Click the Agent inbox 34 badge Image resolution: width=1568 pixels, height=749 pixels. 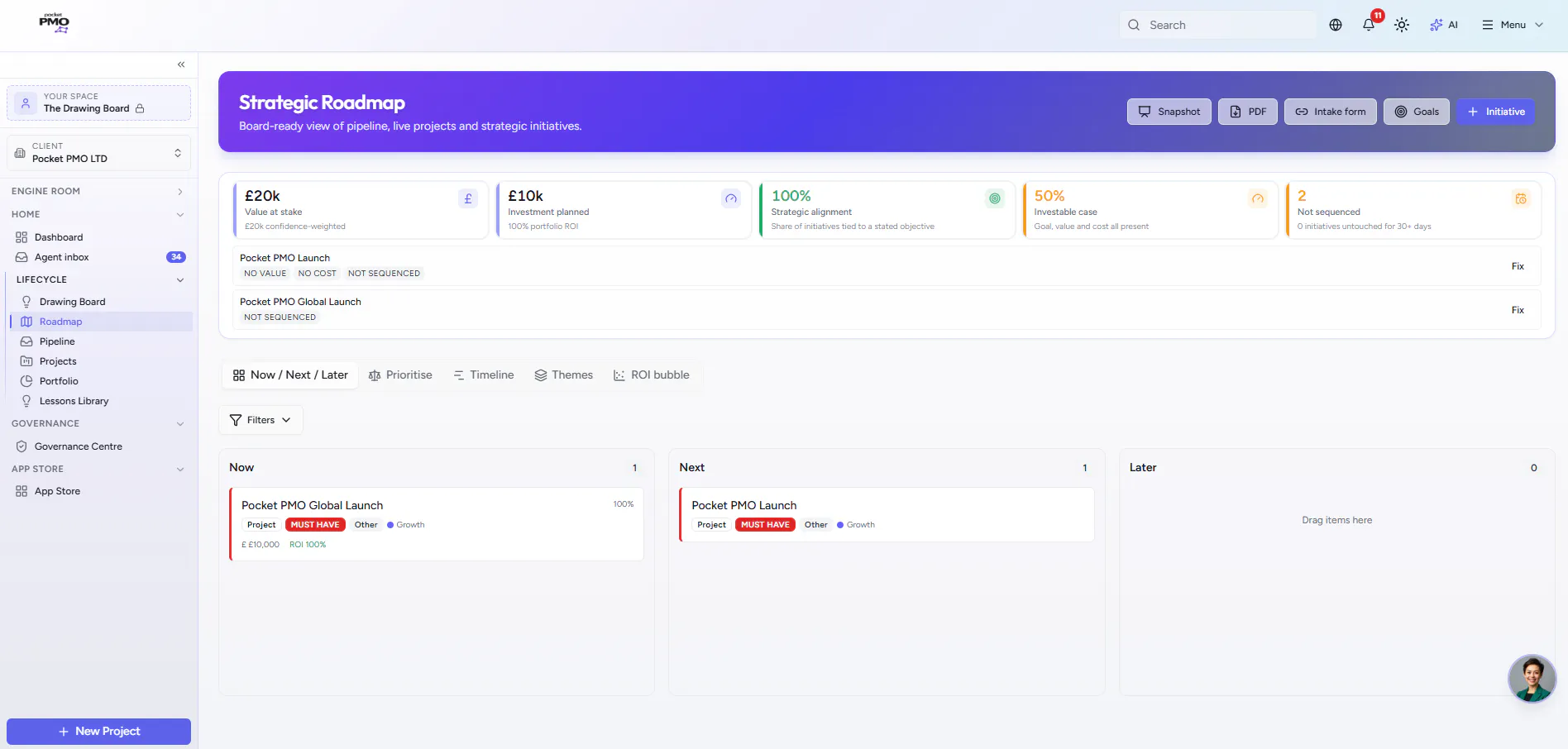pyautogui.click(x=176, y=257)
